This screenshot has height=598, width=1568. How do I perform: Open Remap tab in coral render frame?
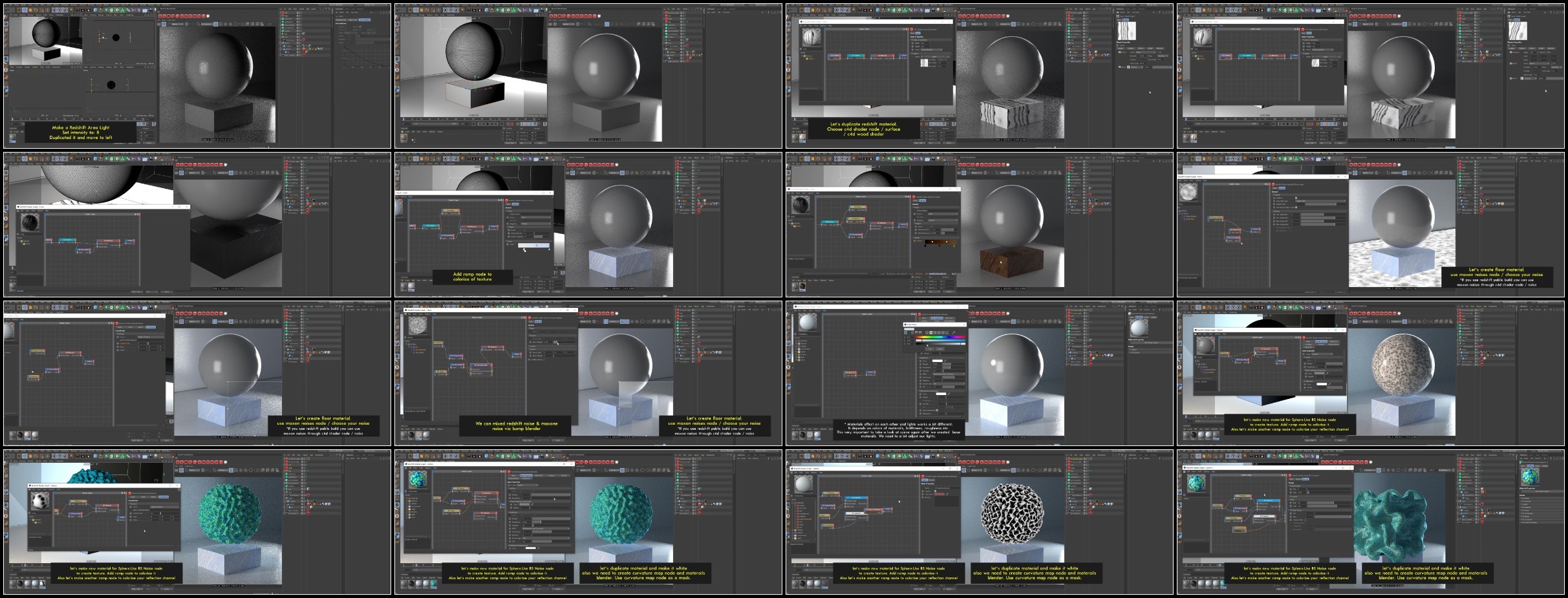tap(1305, 479)
